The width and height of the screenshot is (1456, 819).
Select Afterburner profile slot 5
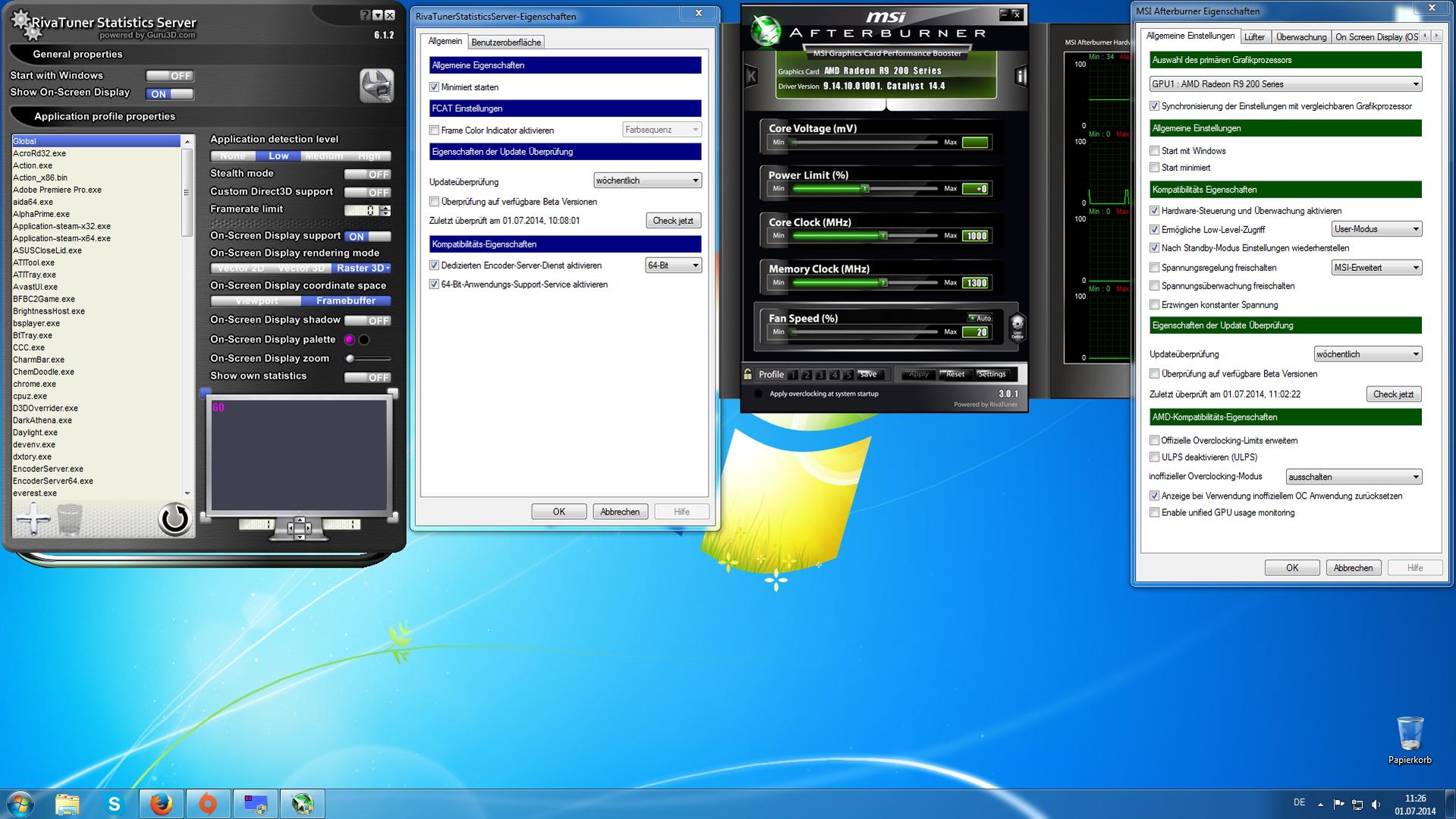(848, 375)
